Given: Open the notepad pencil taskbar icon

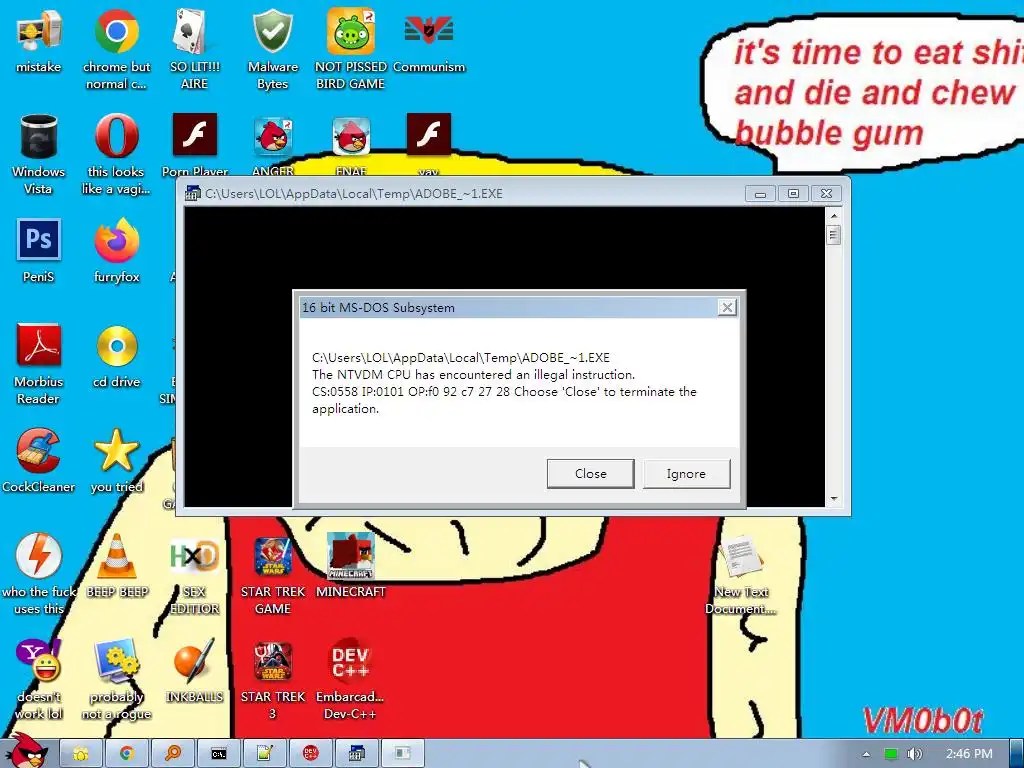Looking at the screenshot, I should coord(264,754).
